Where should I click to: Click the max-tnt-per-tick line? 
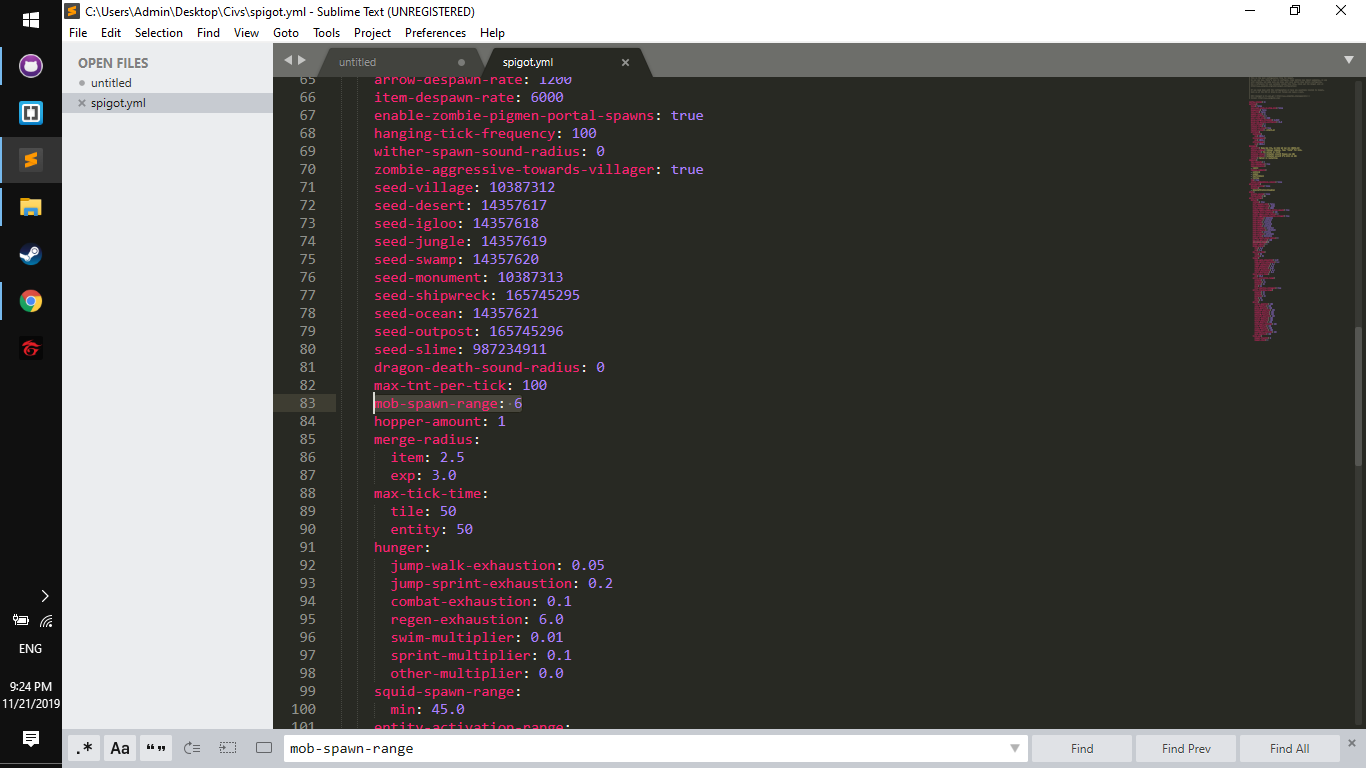[x=461, y=385]
